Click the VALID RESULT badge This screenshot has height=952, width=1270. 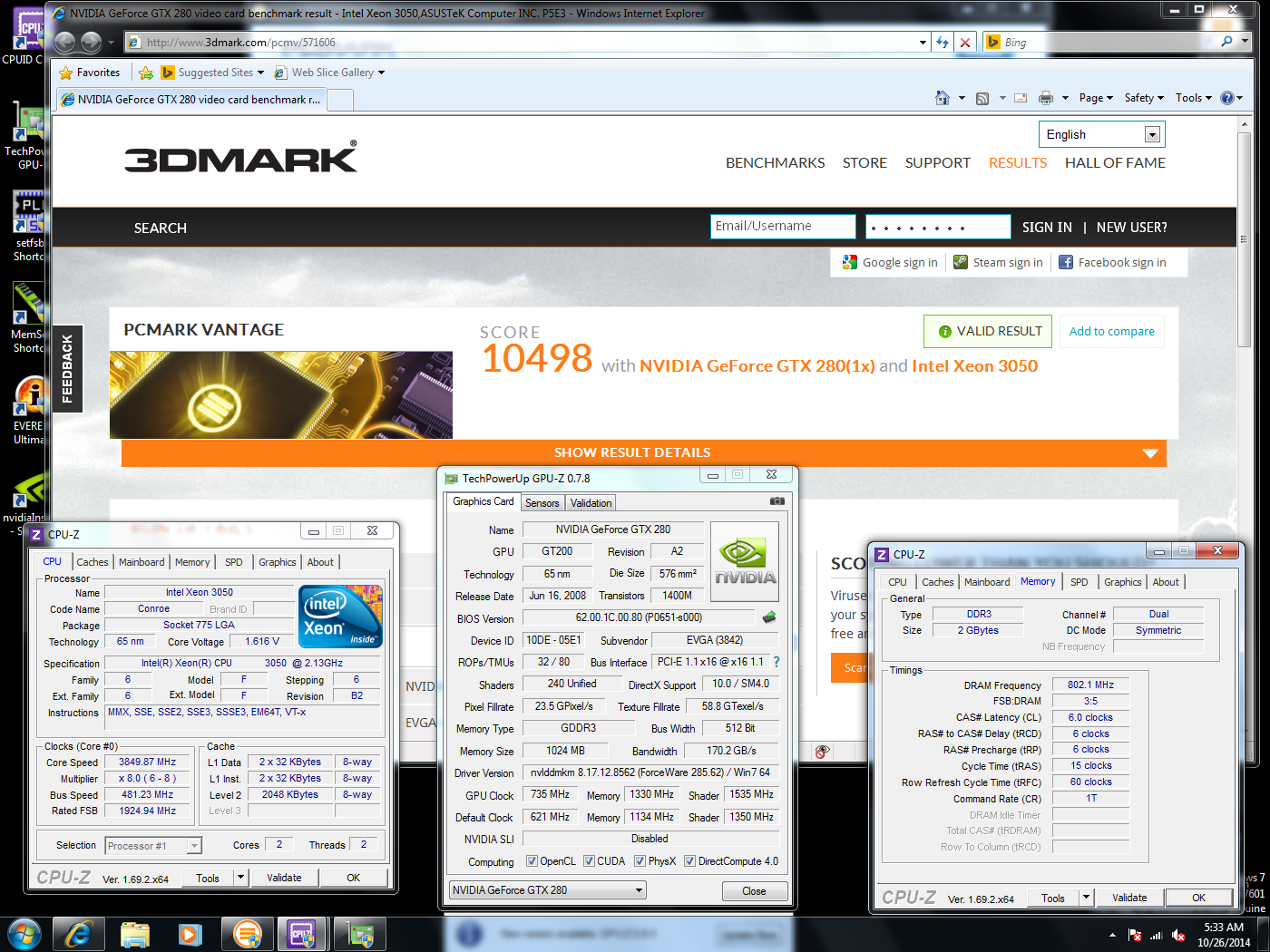point(988,331)
